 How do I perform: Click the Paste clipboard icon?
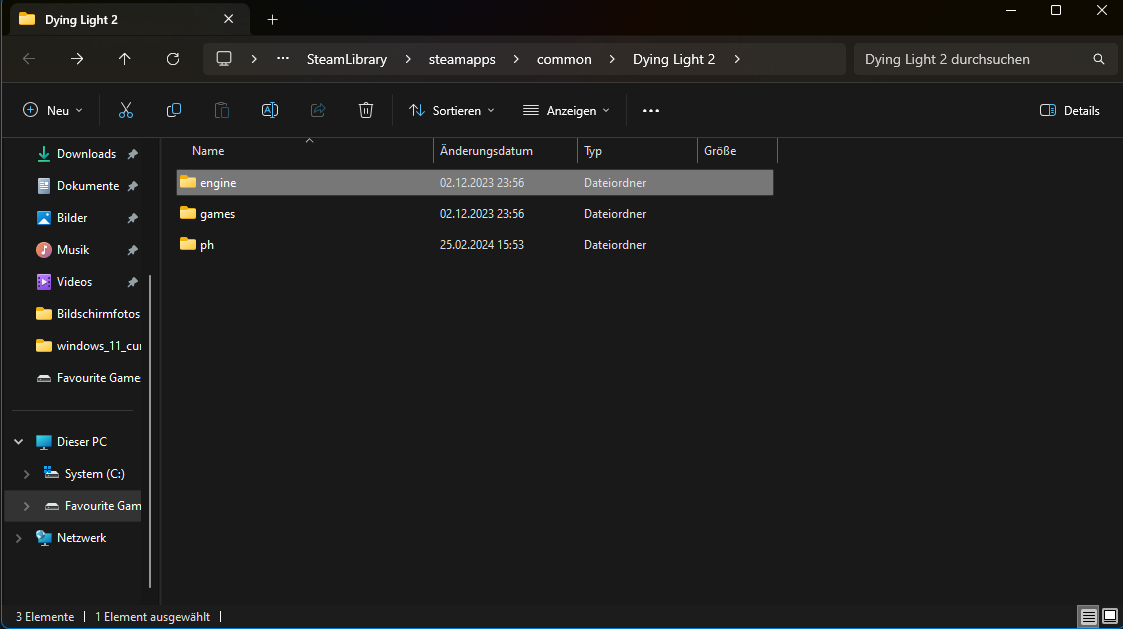222,110
